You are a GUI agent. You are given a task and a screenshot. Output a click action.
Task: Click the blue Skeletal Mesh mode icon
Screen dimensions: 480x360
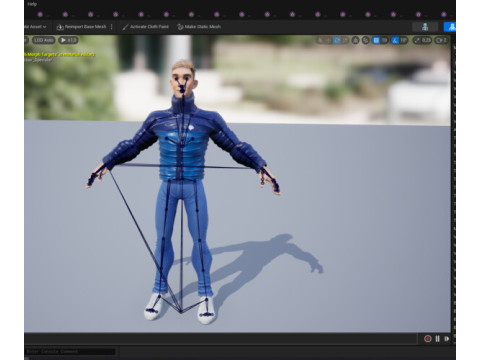tap(450, 27)
